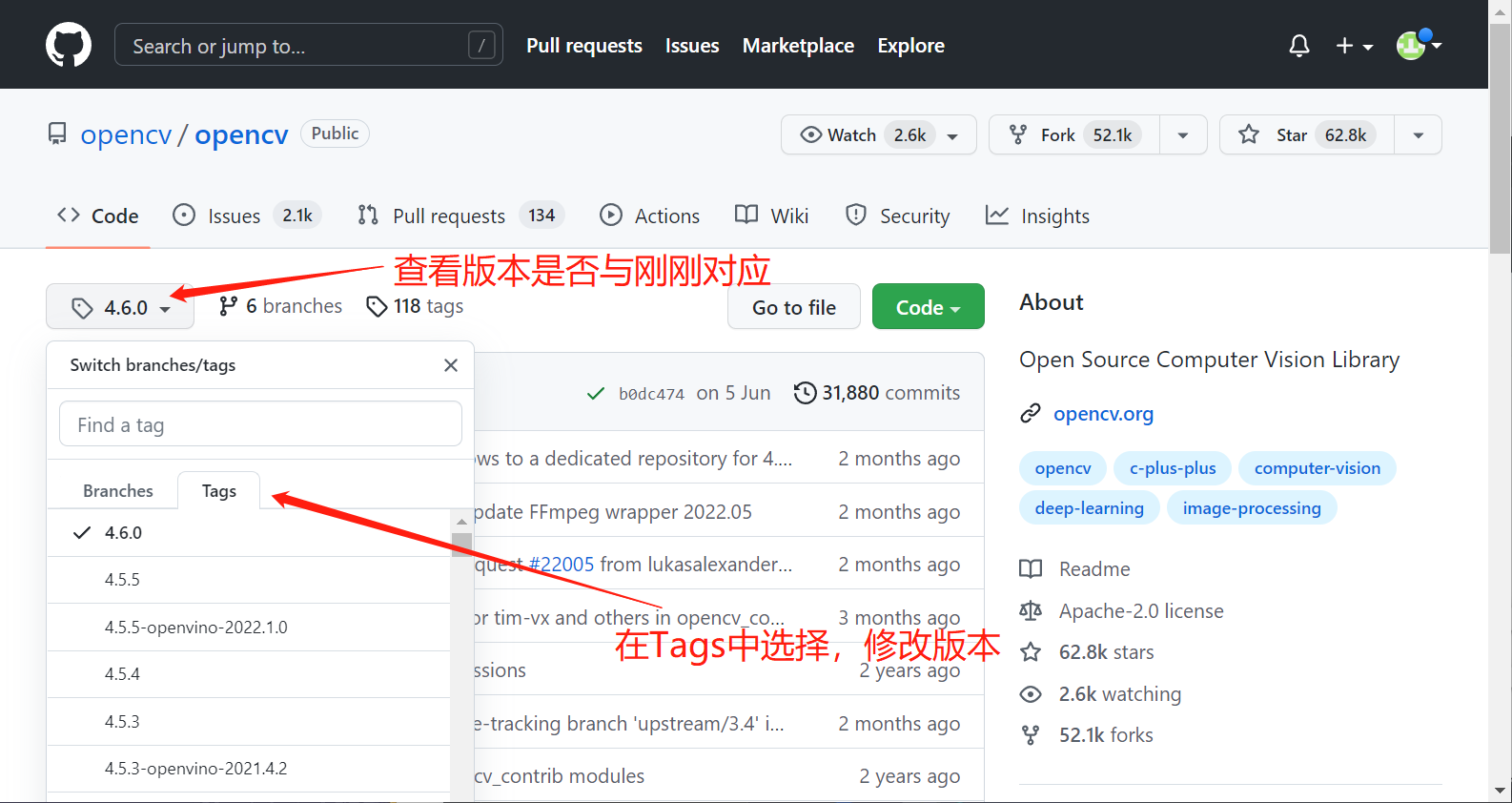View the 31,880 commits history
The width and height of the screenshot is (1512, 803).
[x=877, y=393]
